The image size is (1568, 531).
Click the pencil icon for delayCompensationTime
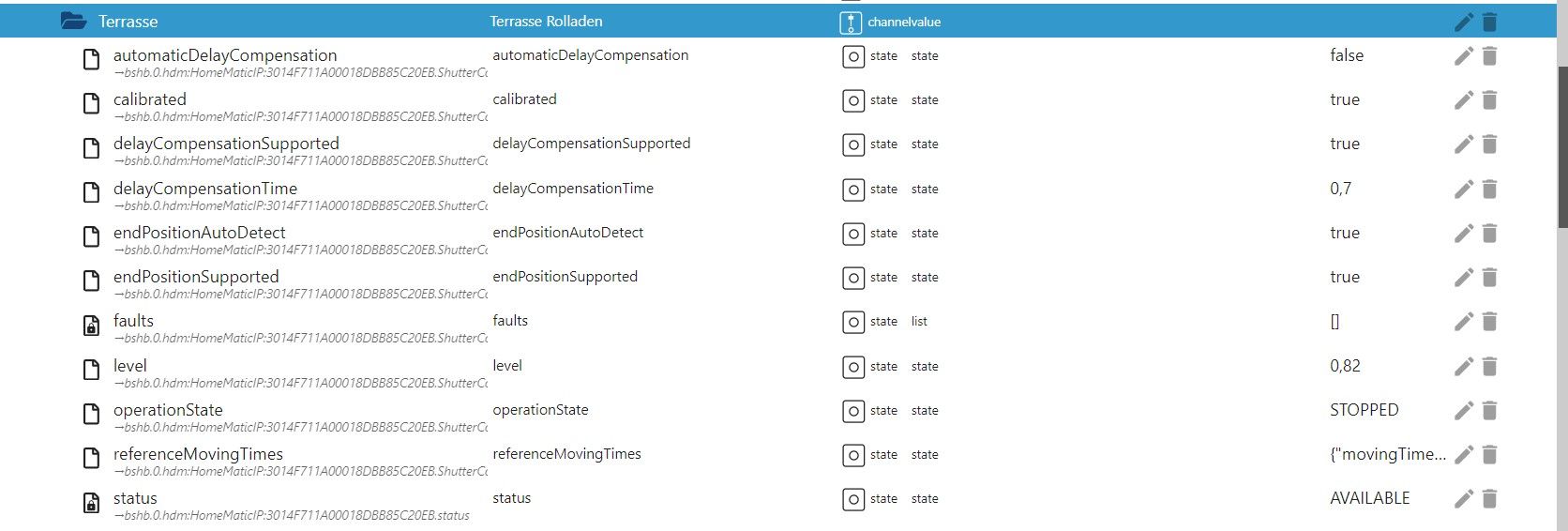point(1463,190)
